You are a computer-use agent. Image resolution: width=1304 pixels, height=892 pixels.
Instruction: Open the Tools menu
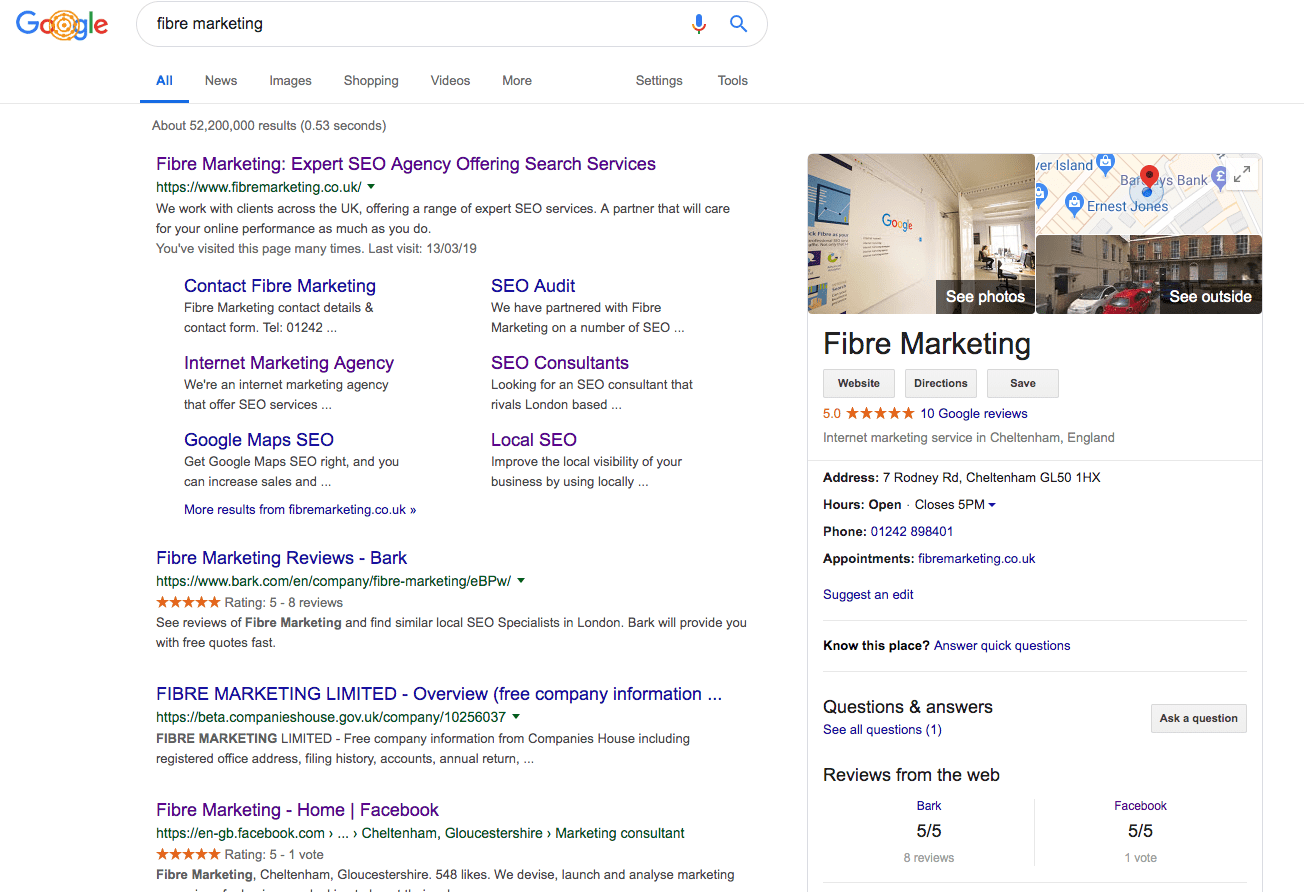point(732,81)
